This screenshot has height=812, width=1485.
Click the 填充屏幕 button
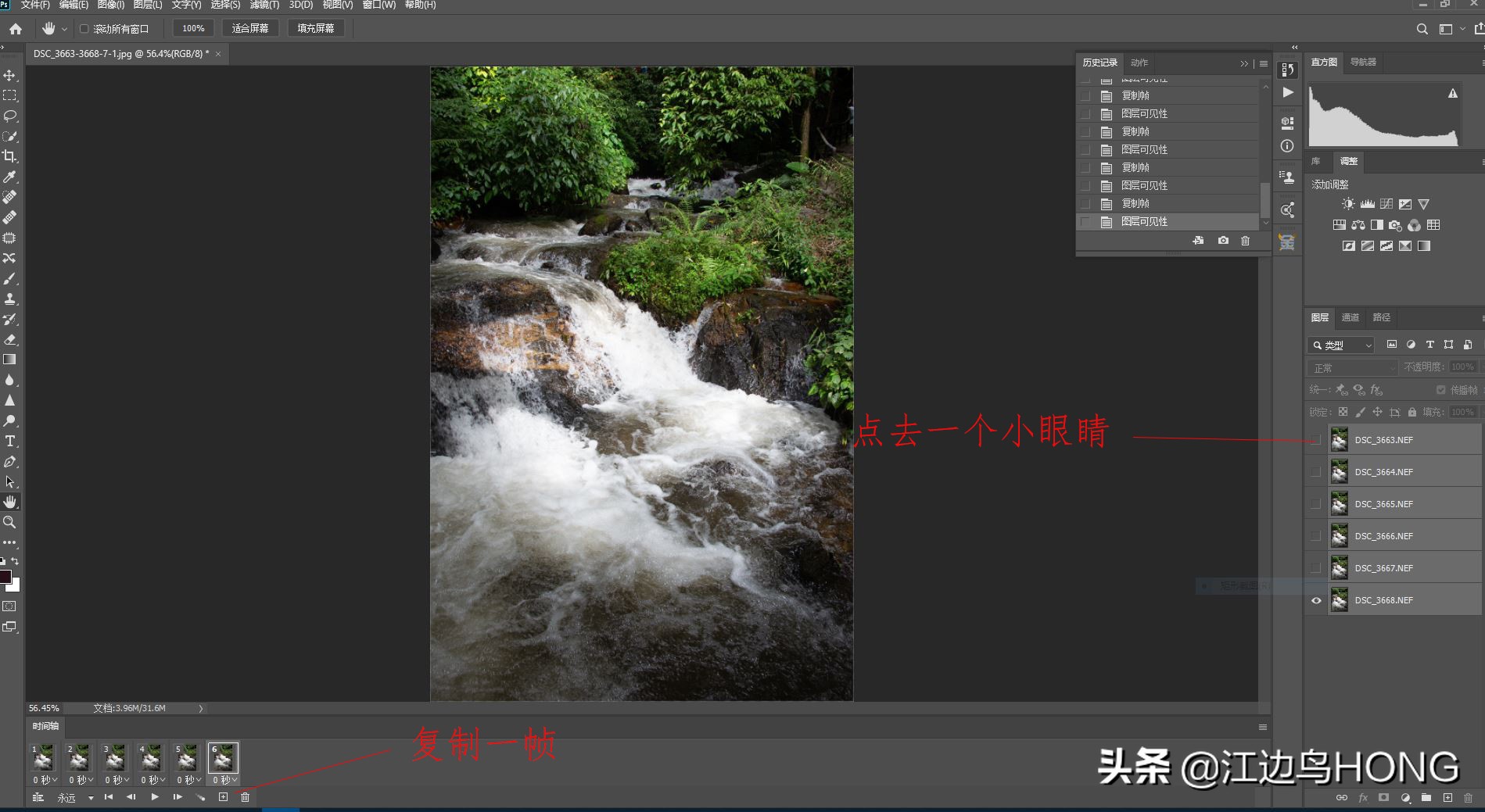[316, 27]
